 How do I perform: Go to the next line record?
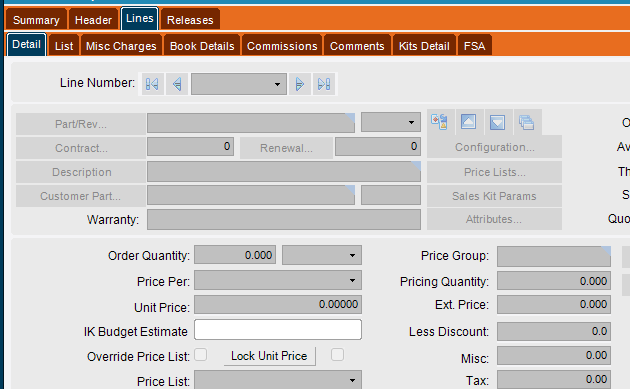(300, 84)
